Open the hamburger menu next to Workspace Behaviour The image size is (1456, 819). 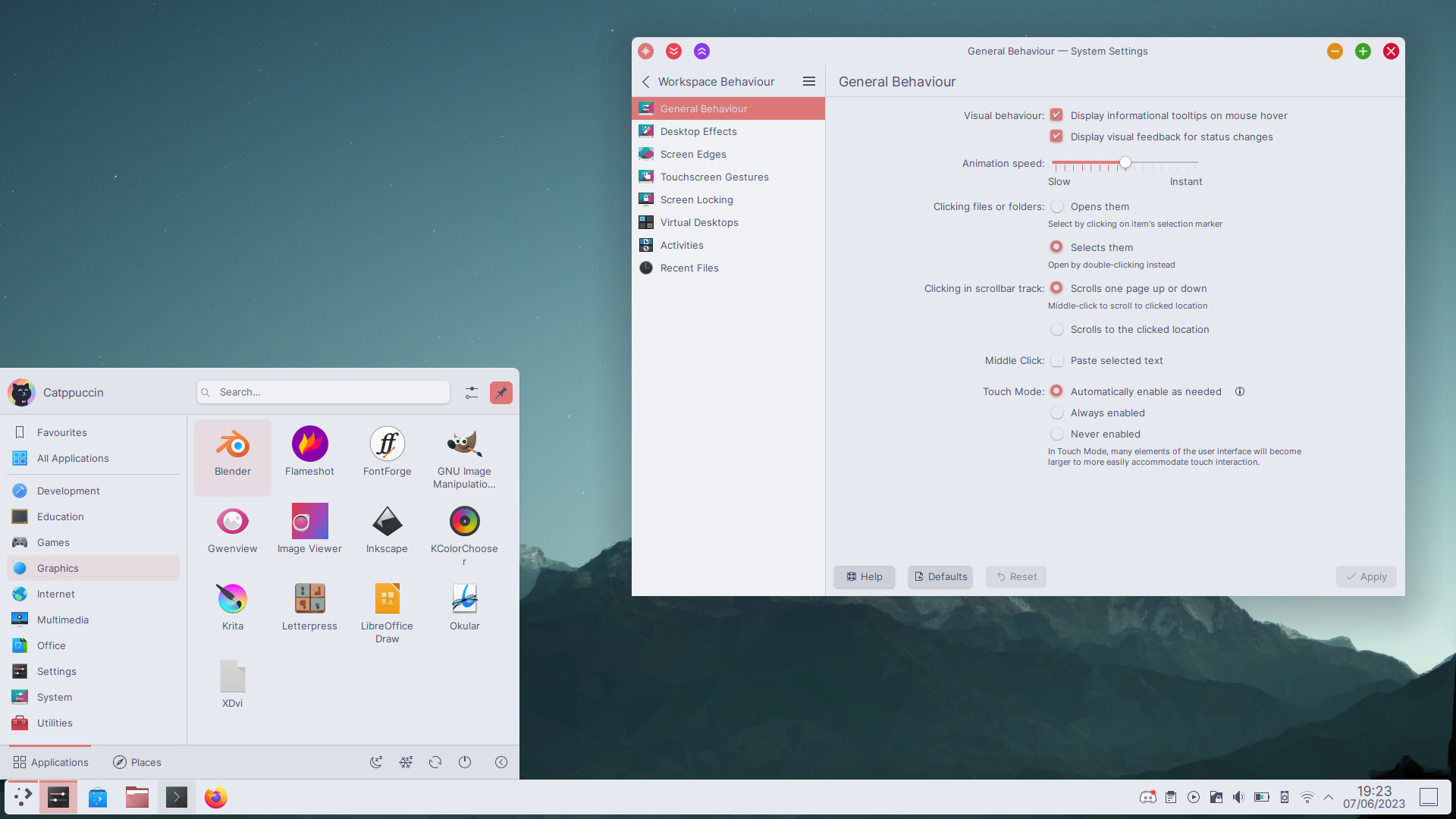pos(809,81)
